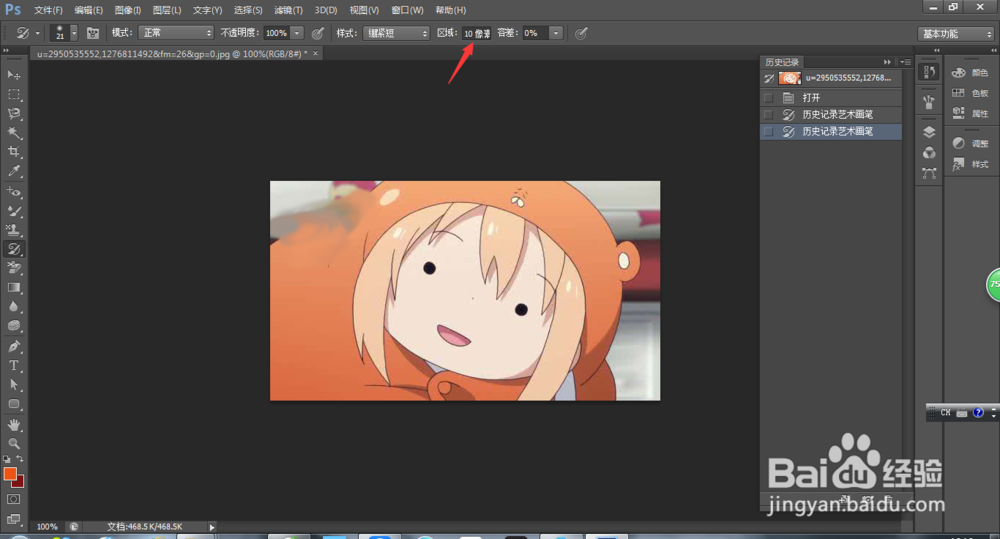Viewport: 1000px width, 539px height.
Task: Open the 属性 properties panel
Action: (x=971, y=114)
